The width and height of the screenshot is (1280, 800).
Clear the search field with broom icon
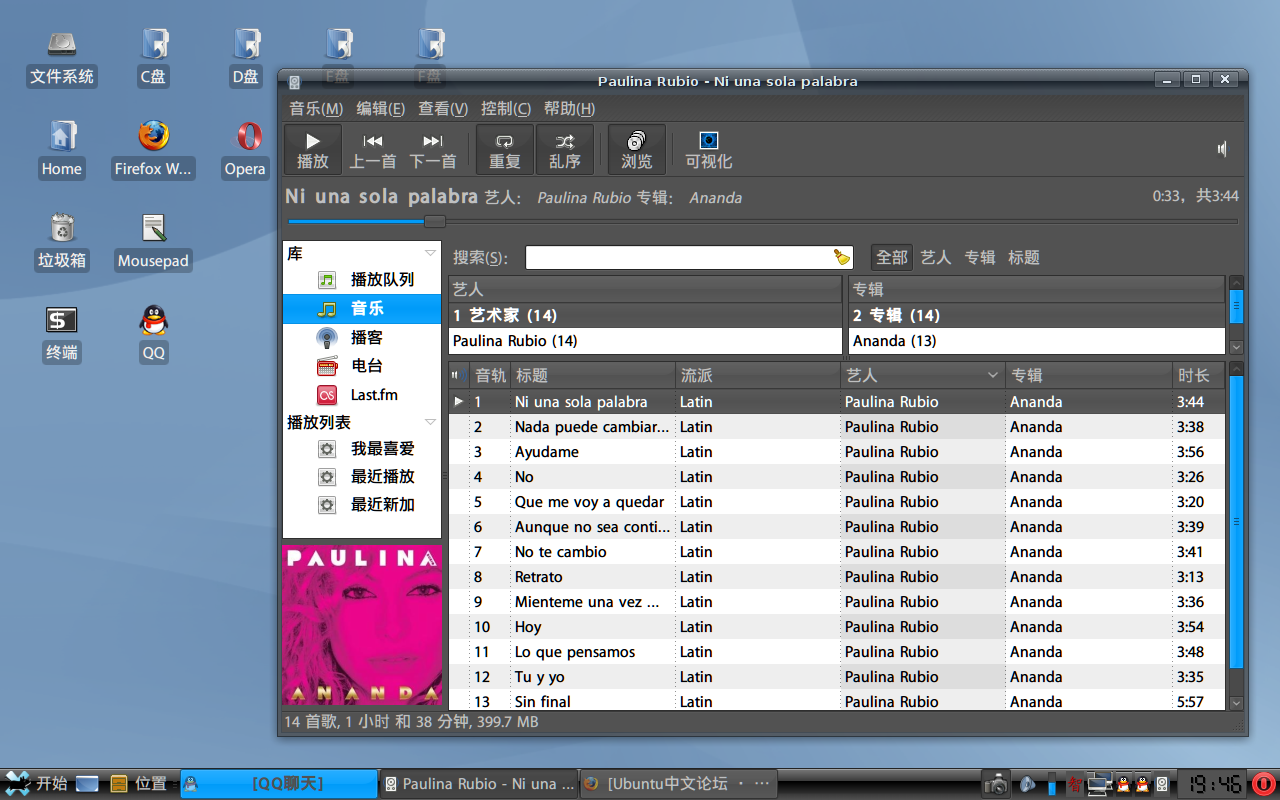tap(842, 258)
